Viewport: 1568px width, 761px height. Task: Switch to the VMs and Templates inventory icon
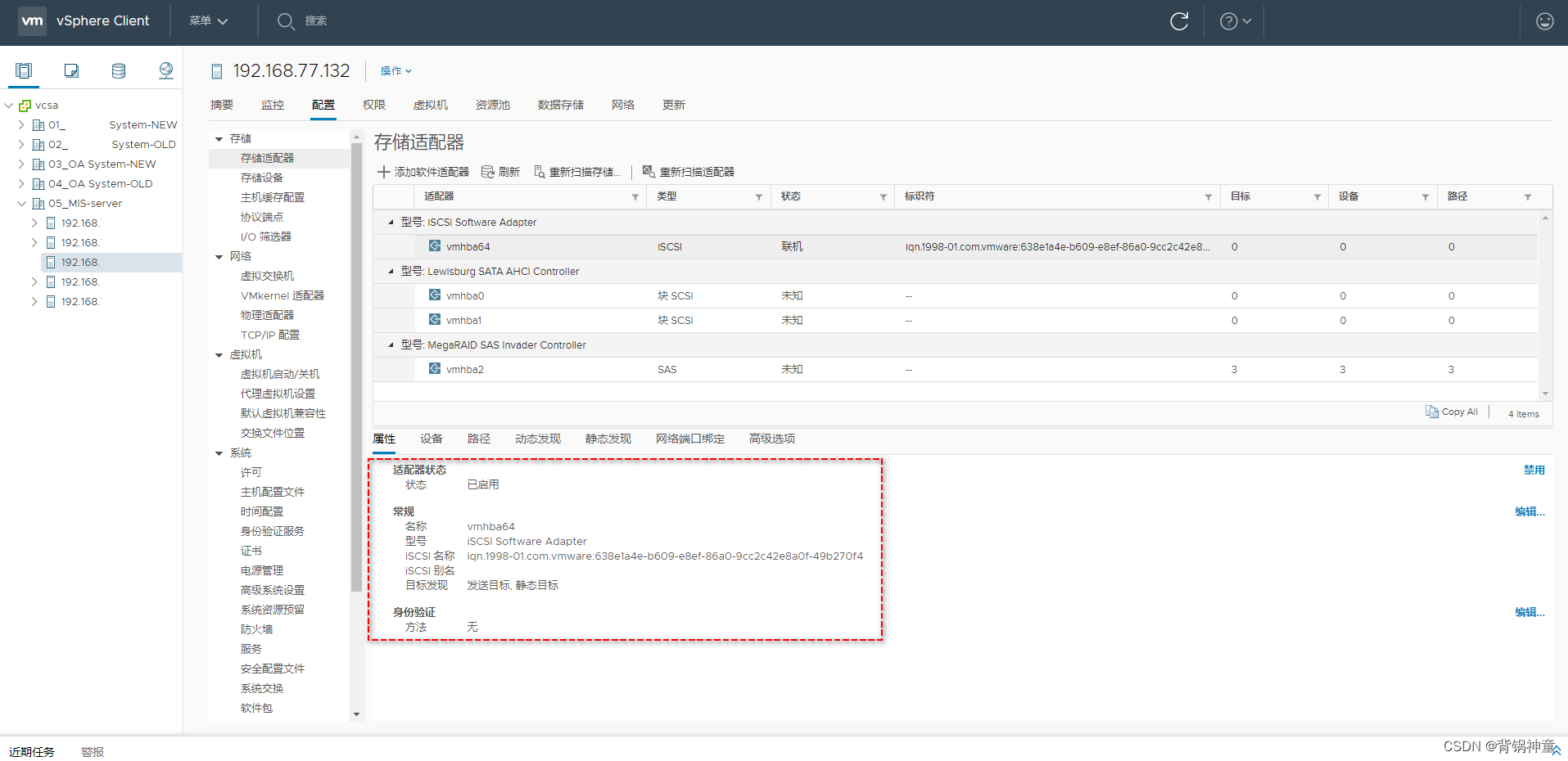point(71,71)
